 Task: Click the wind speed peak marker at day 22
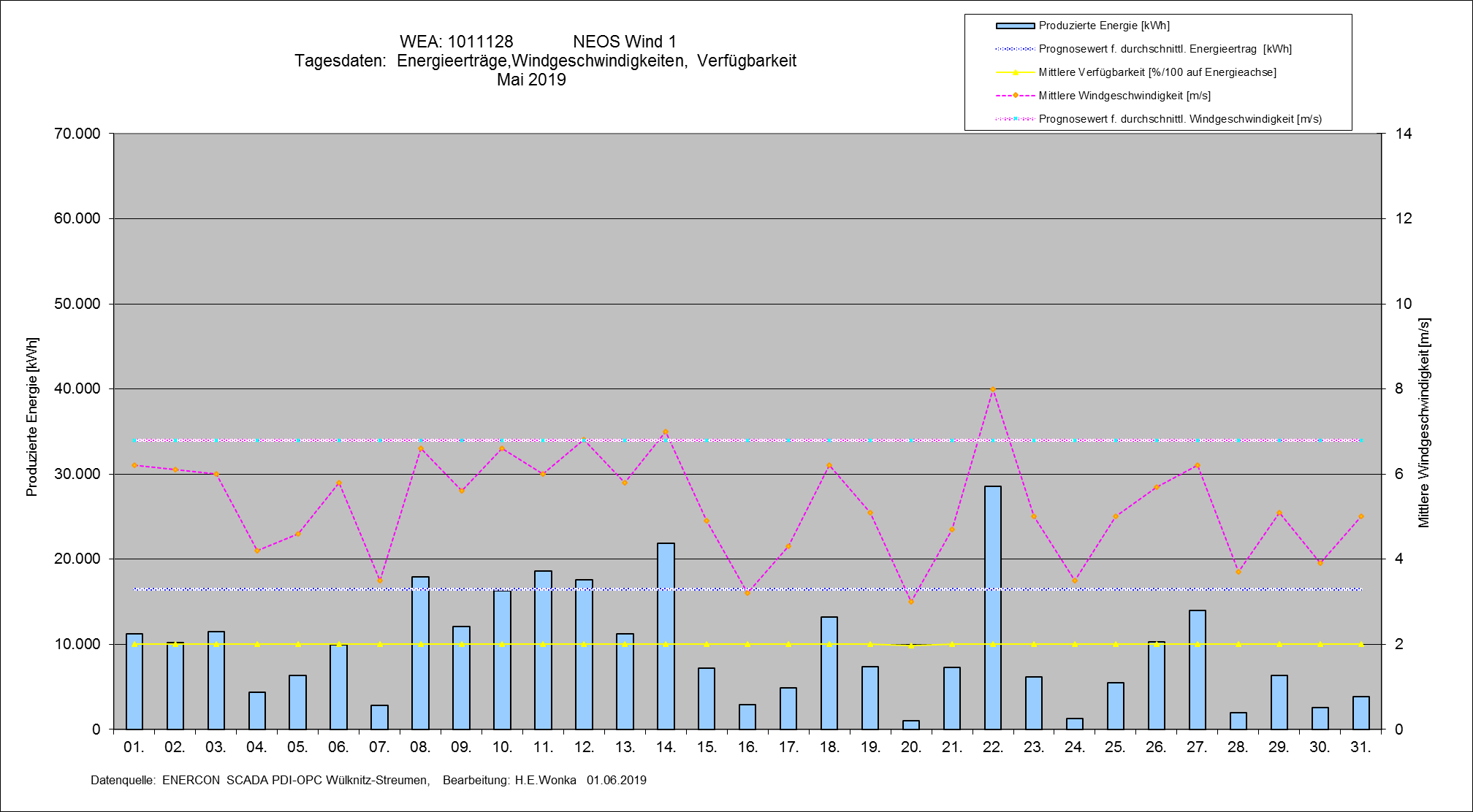992,389
